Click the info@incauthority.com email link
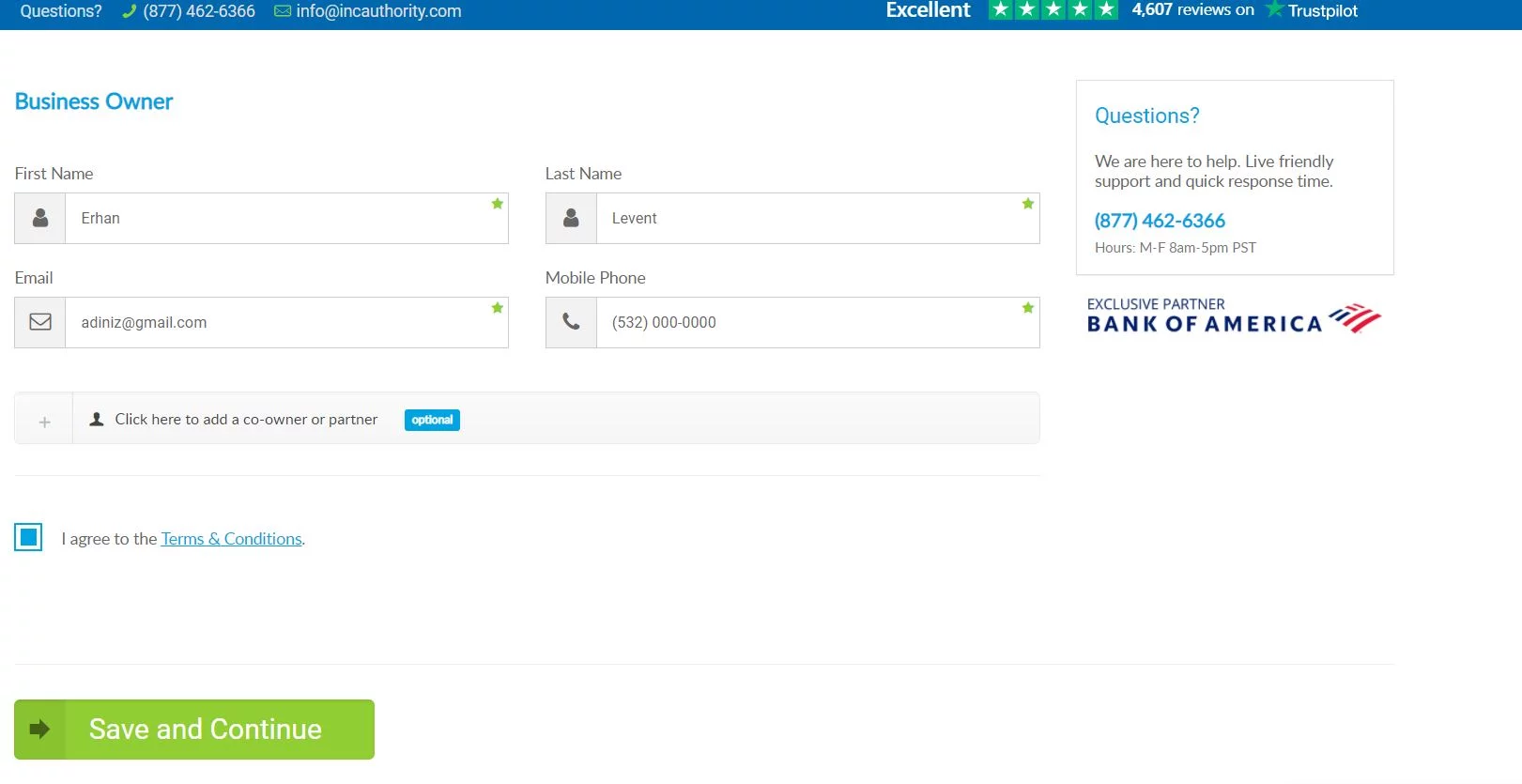Image resolution: width=1522 pixels, height=784 pixels. click(378, 11)
